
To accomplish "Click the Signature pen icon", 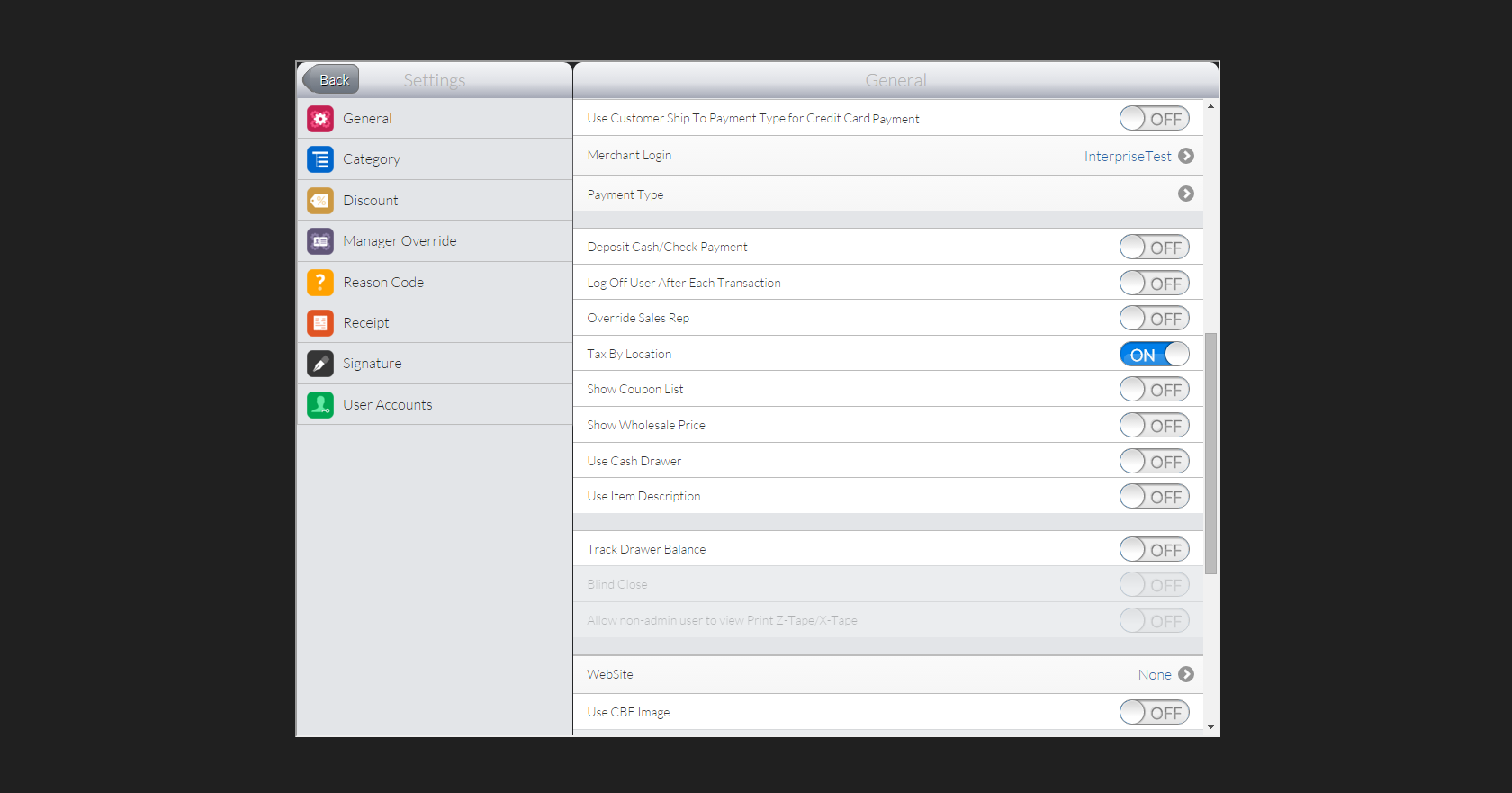I will pos(320,364).
